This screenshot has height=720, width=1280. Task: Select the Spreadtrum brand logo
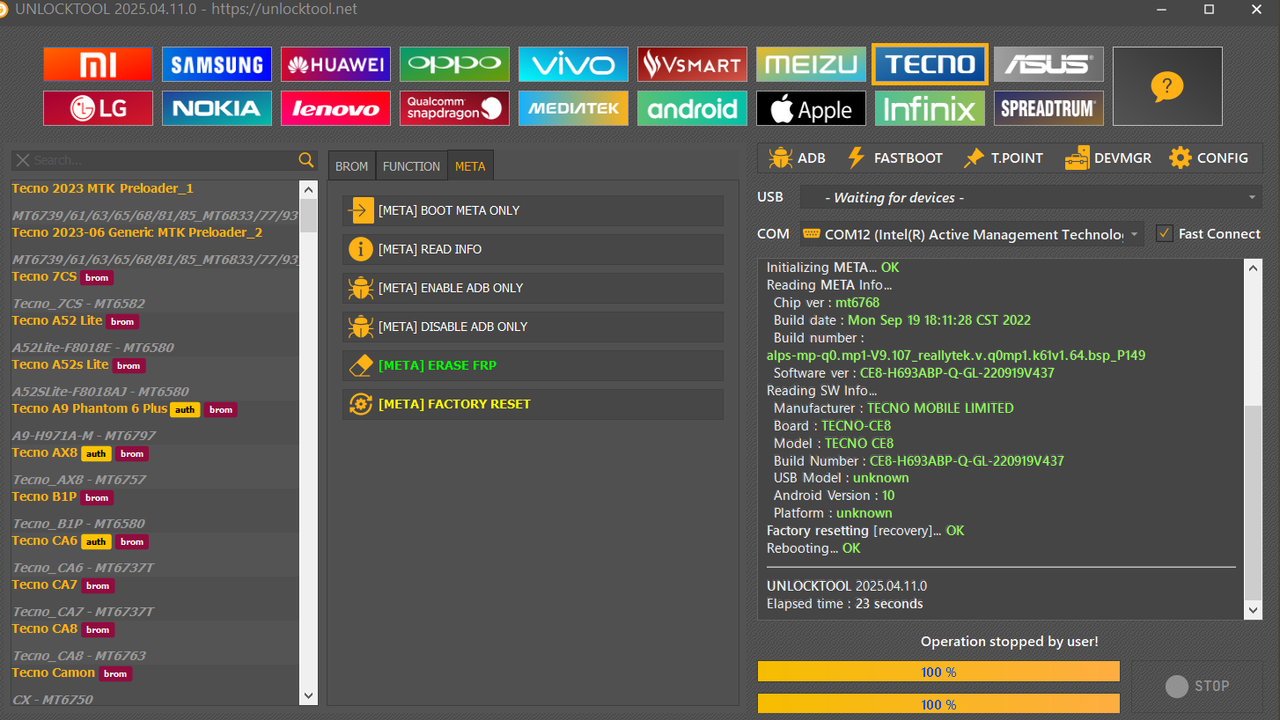[1049, 108]
